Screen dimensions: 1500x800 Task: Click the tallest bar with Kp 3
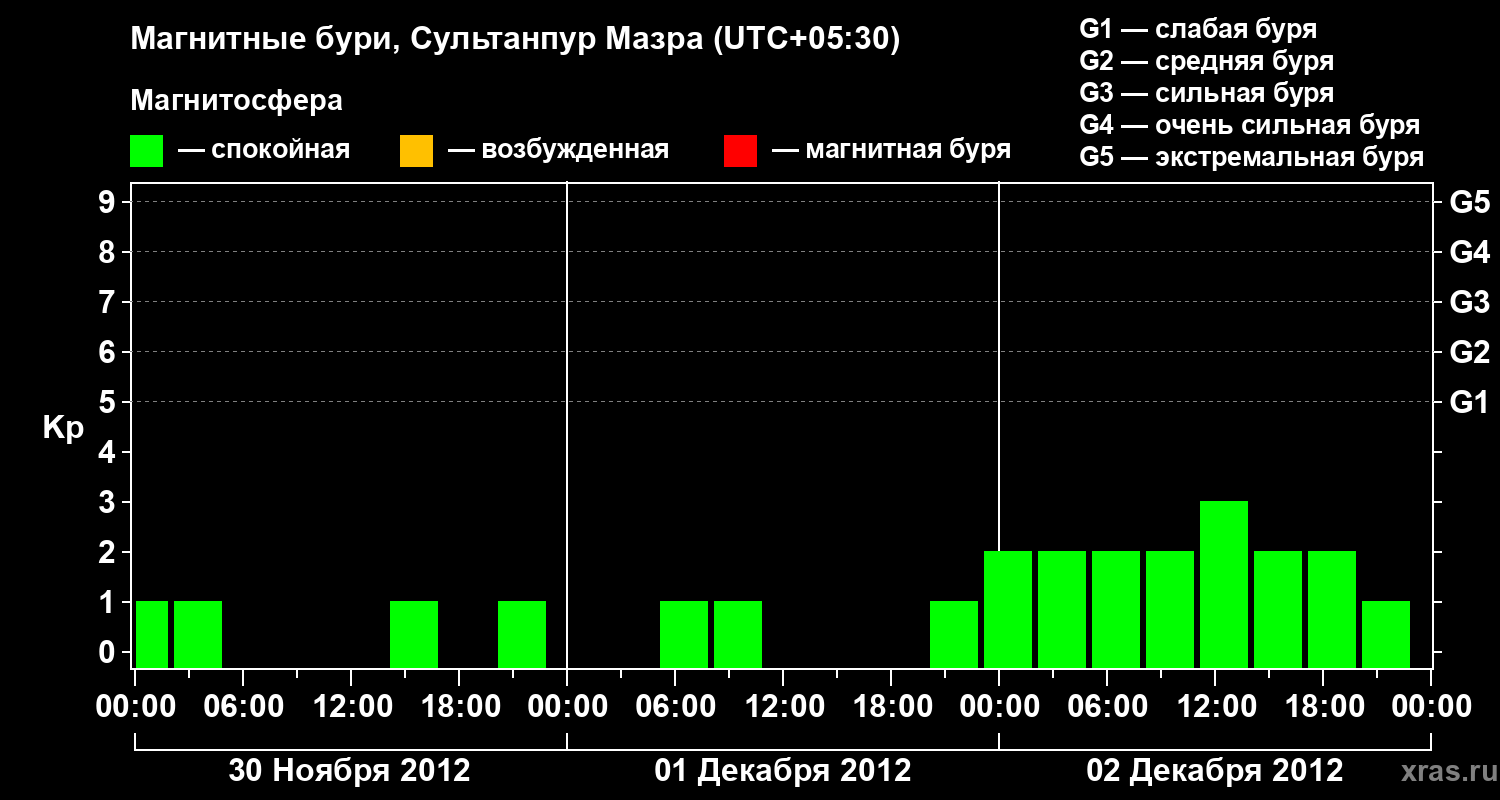point(1224,584)
